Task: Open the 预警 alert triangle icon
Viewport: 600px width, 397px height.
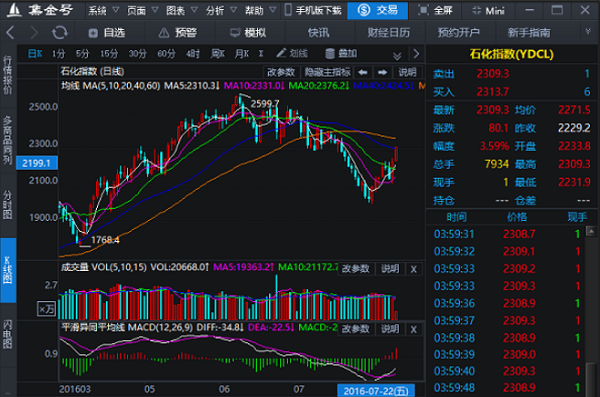Action: pyautogui.click(x=163, y=33)
